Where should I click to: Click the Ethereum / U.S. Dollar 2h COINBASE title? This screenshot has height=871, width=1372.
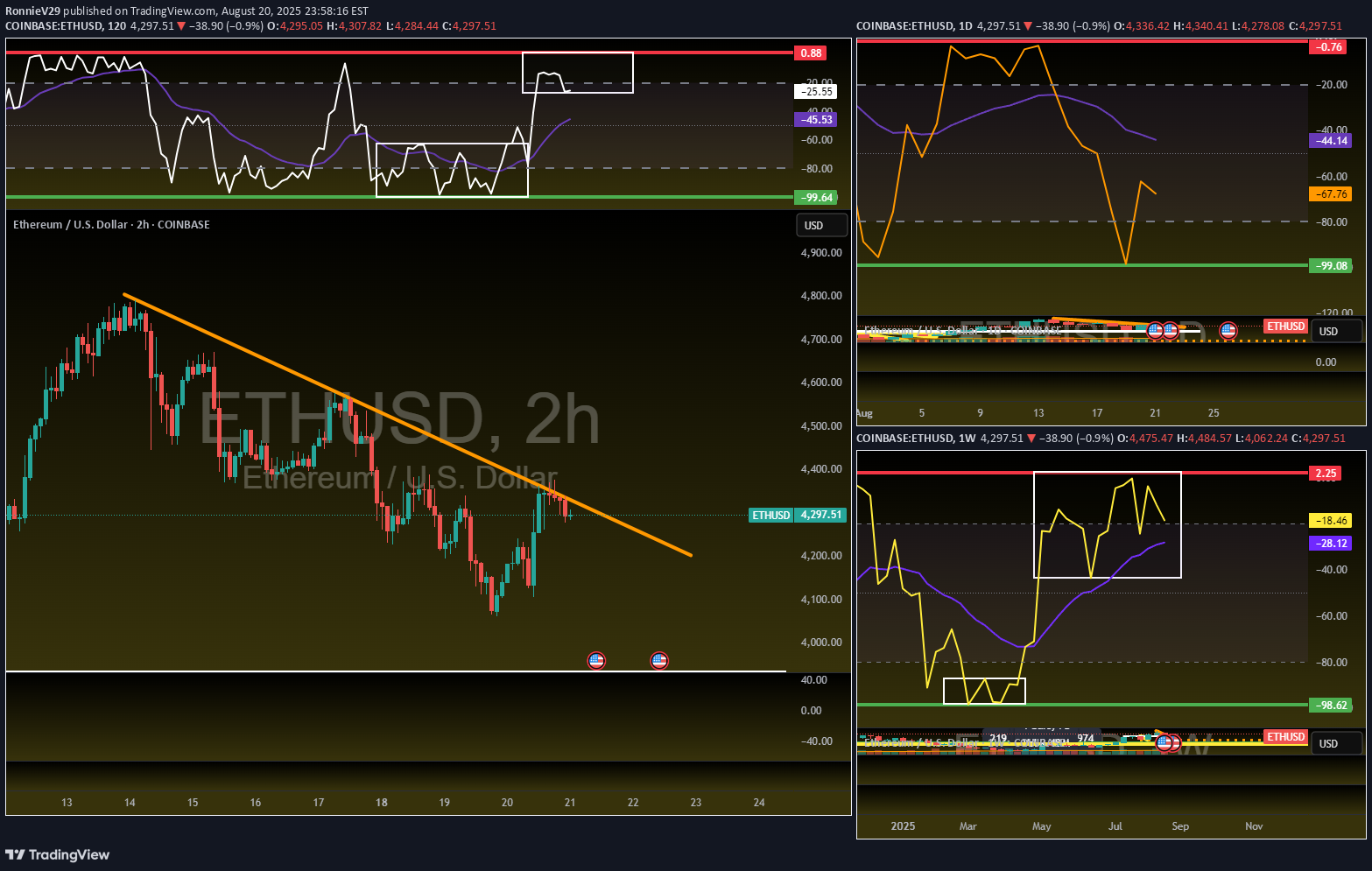pos(111,225)
